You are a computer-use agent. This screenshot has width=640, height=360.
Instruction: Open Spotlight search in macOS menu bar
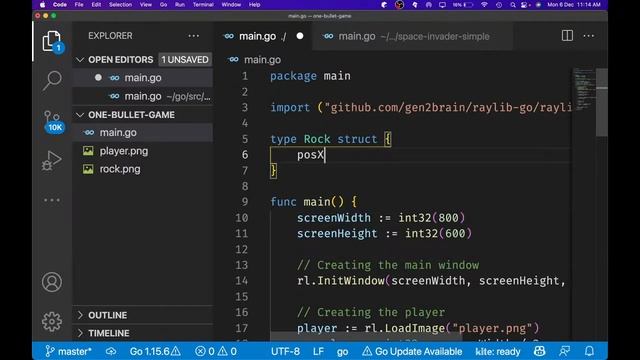[513, 5]
